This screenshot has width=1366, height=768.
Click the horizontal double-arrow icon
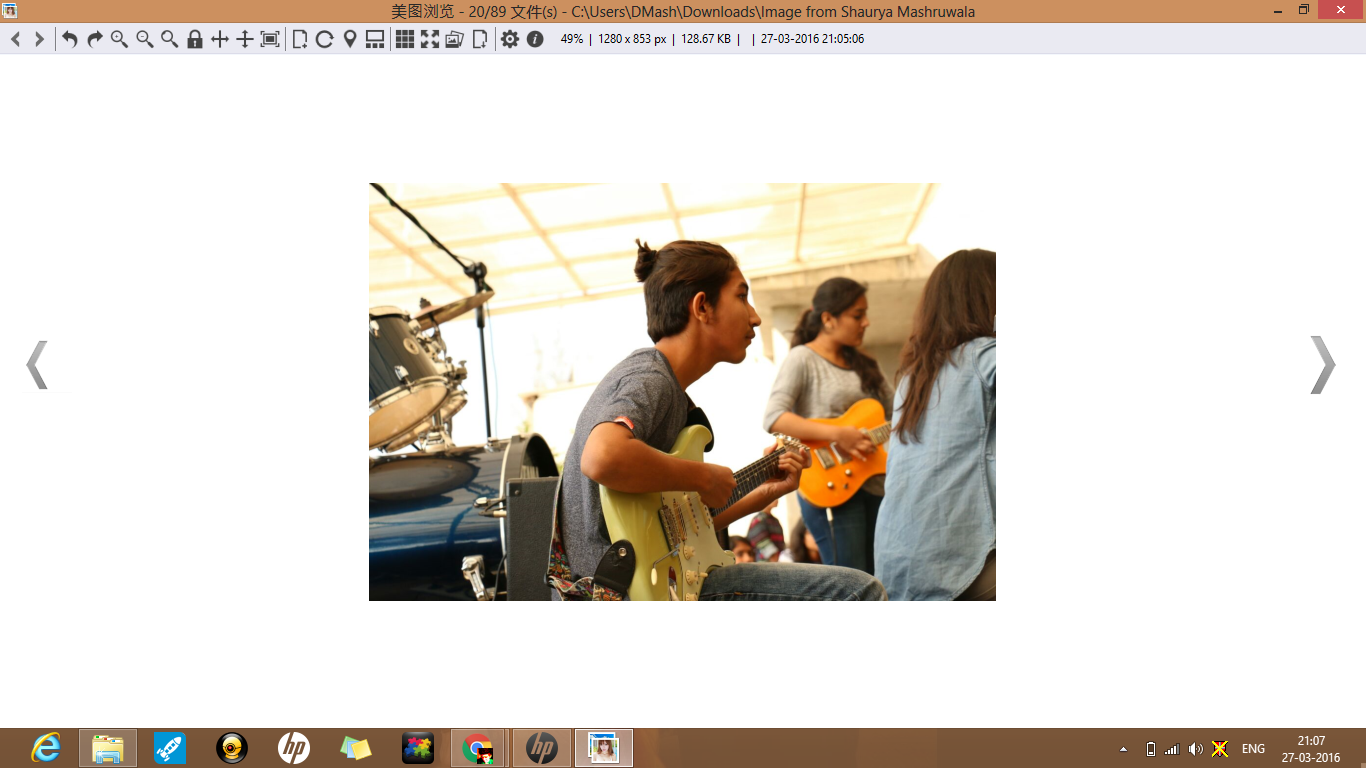220,39
